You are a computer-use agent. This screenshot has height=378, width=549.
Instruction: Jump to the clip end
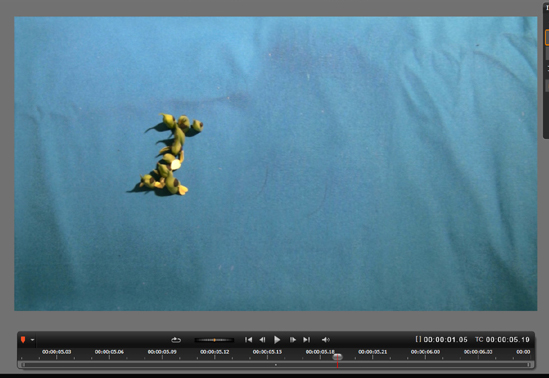click(x=306, y=340)
